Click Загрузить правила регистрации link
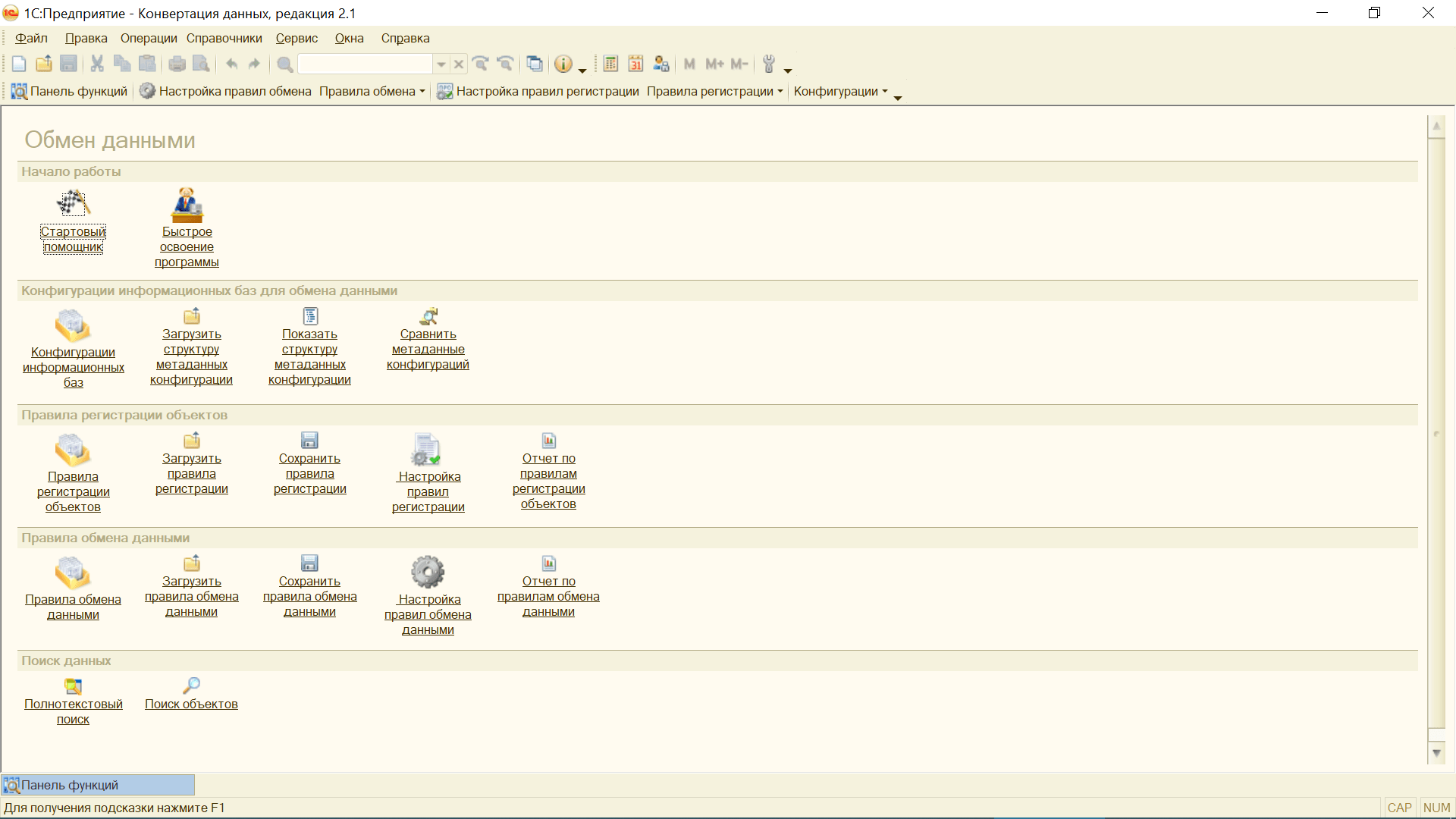The image size is (1456, 819). tap(191, 473)
